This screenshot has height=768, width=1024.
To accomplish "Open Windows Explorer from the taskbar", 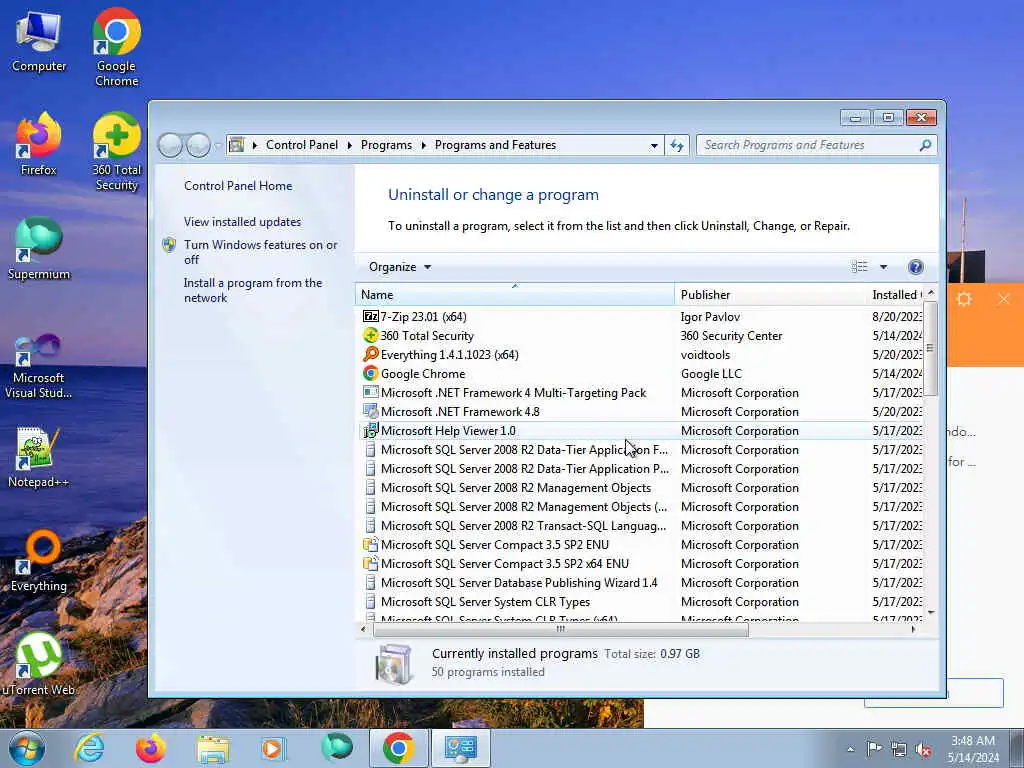I will tap(213, 749).
